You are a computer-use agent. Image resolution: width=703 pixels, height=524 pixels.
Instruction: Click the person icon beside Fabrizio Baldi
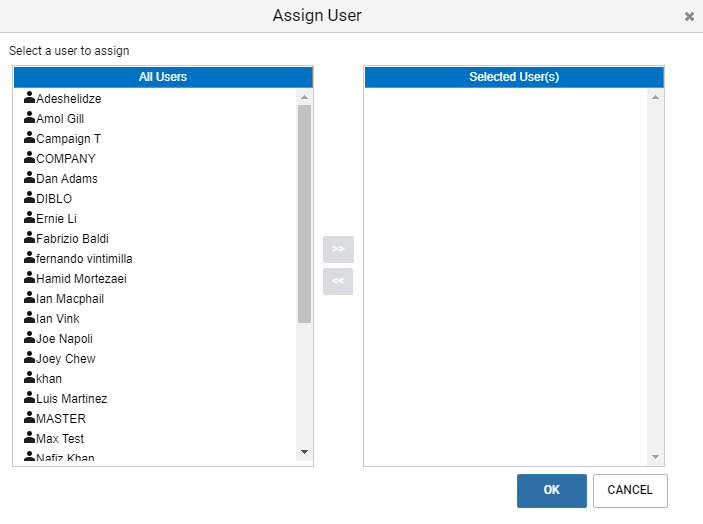point(30,237)
